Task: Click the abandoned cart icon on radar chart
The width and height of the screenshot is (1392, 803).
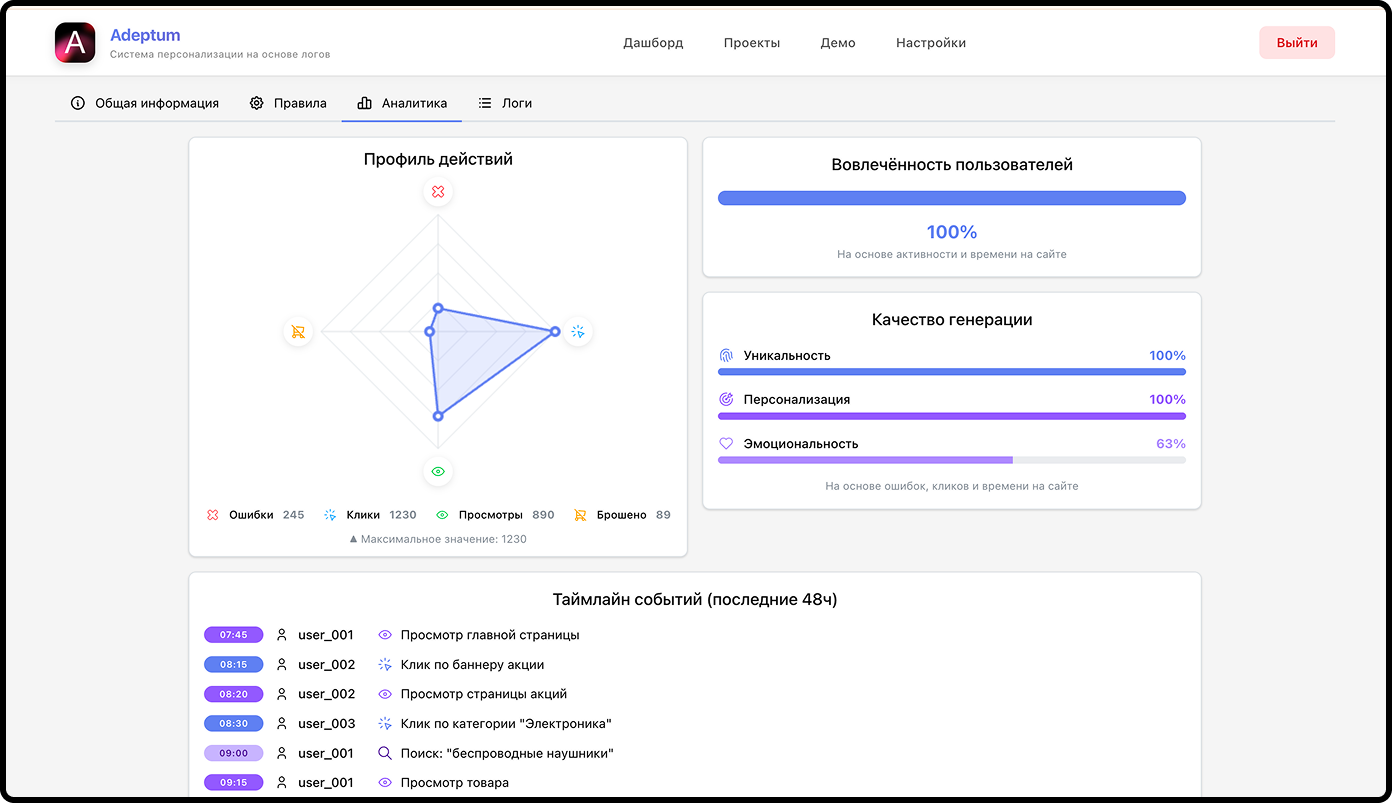Action: tap(298, 332)
